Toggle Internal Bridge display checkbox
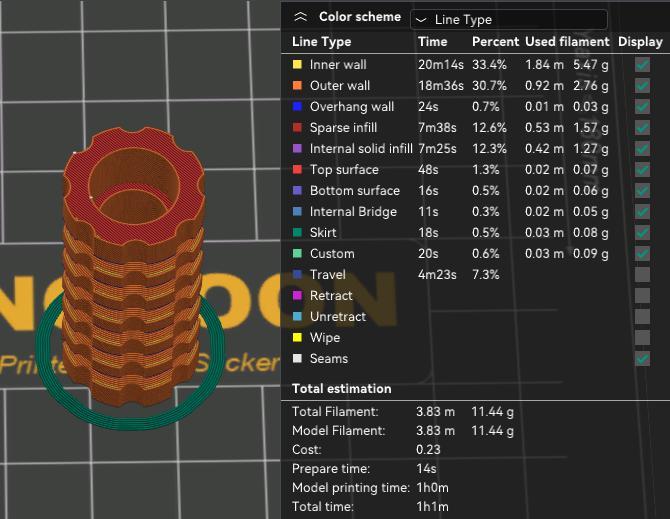 642,211
